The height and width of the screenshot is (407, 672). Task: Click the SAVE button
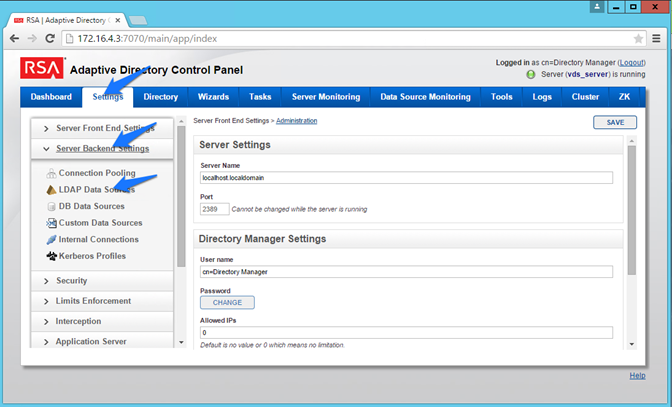point(615,123)
